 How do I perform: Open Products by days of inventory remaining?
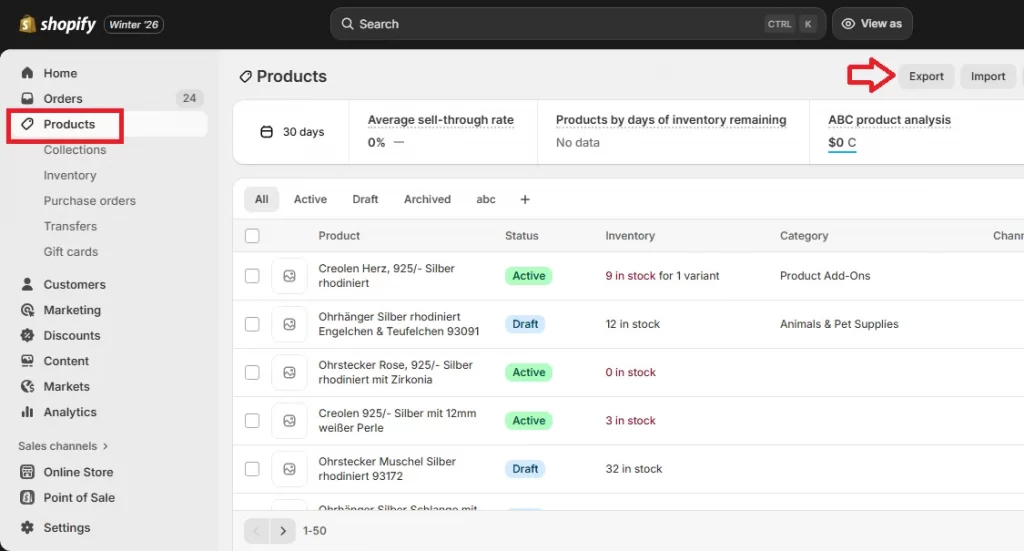pos(671,120)
